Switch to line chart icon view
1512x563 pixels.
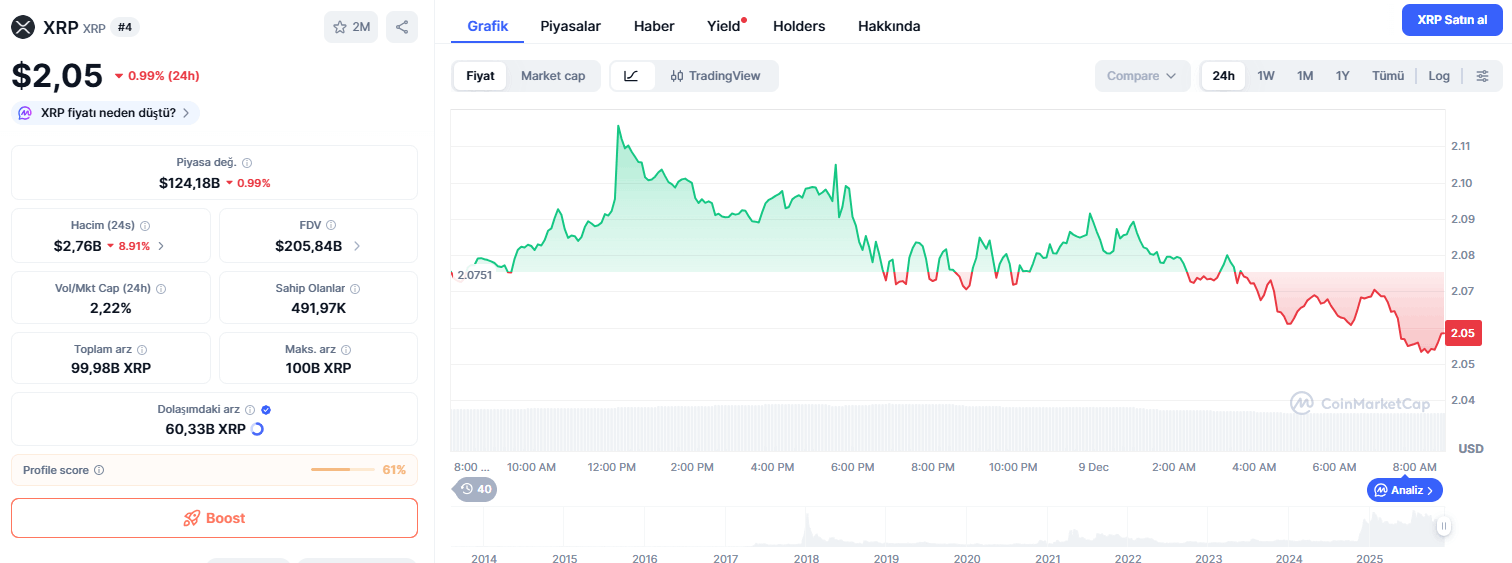(x=632, y=76)
